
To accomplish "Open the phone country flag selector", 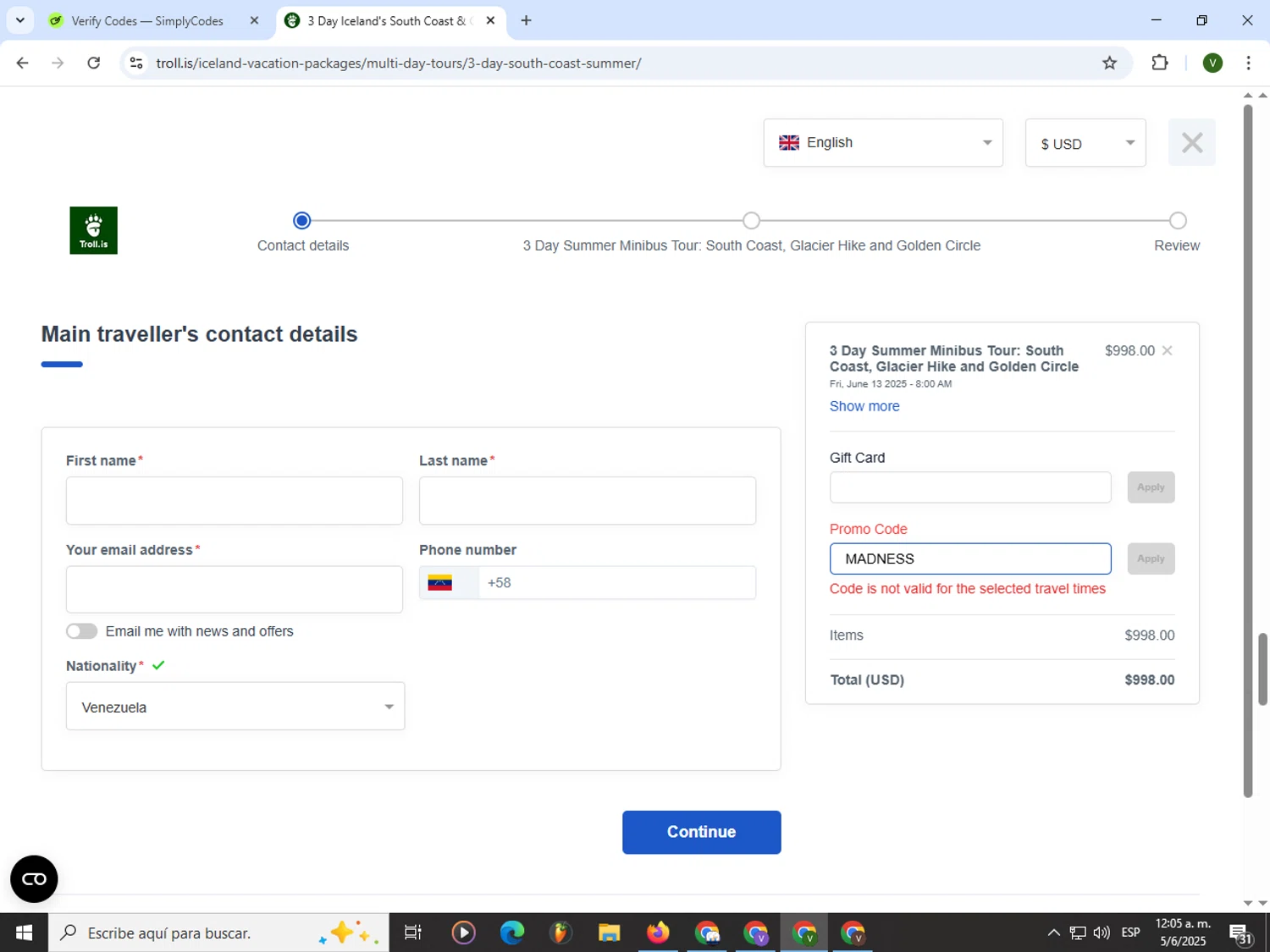I will coord(450,582).
